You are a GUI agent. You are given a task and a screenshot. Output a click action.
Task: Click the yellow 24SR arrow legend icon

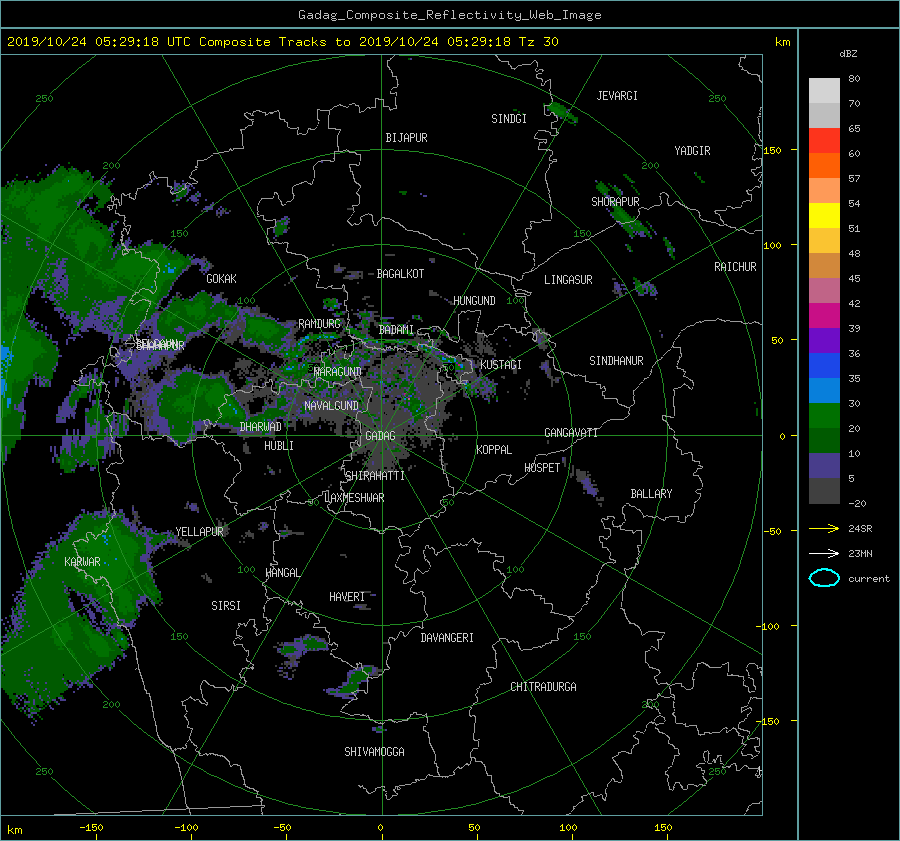824,528
